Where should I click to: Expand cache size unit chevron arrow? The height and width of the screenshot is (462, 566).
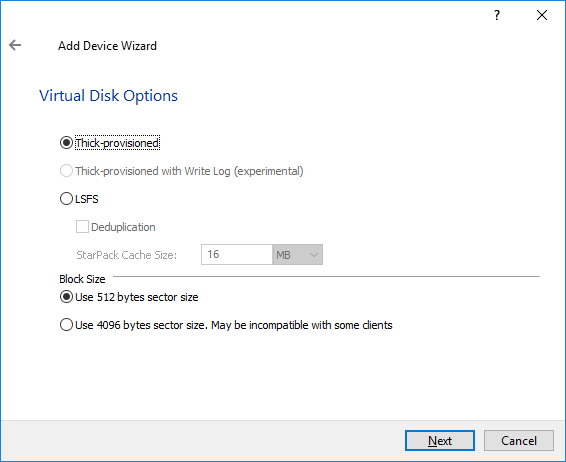click(x=314, y=255)
